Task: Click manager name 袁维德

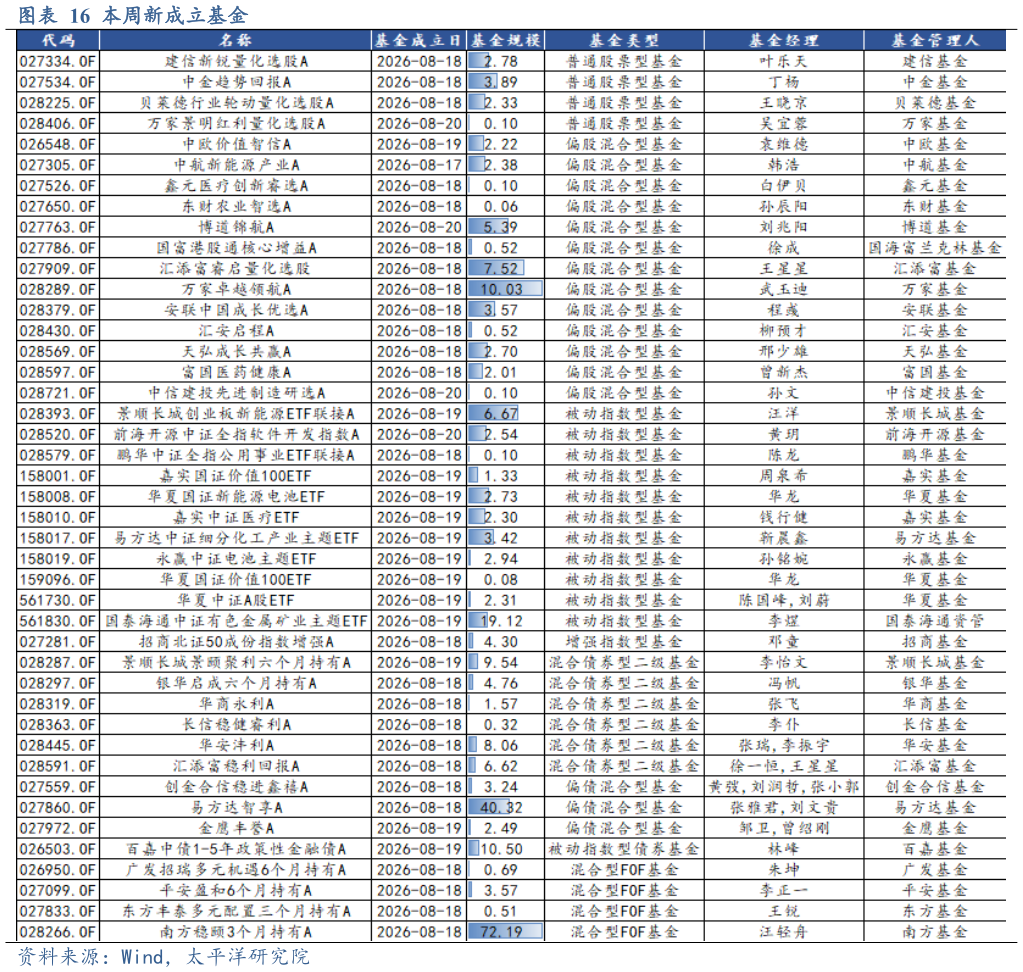Action: (x=784, y=144)
